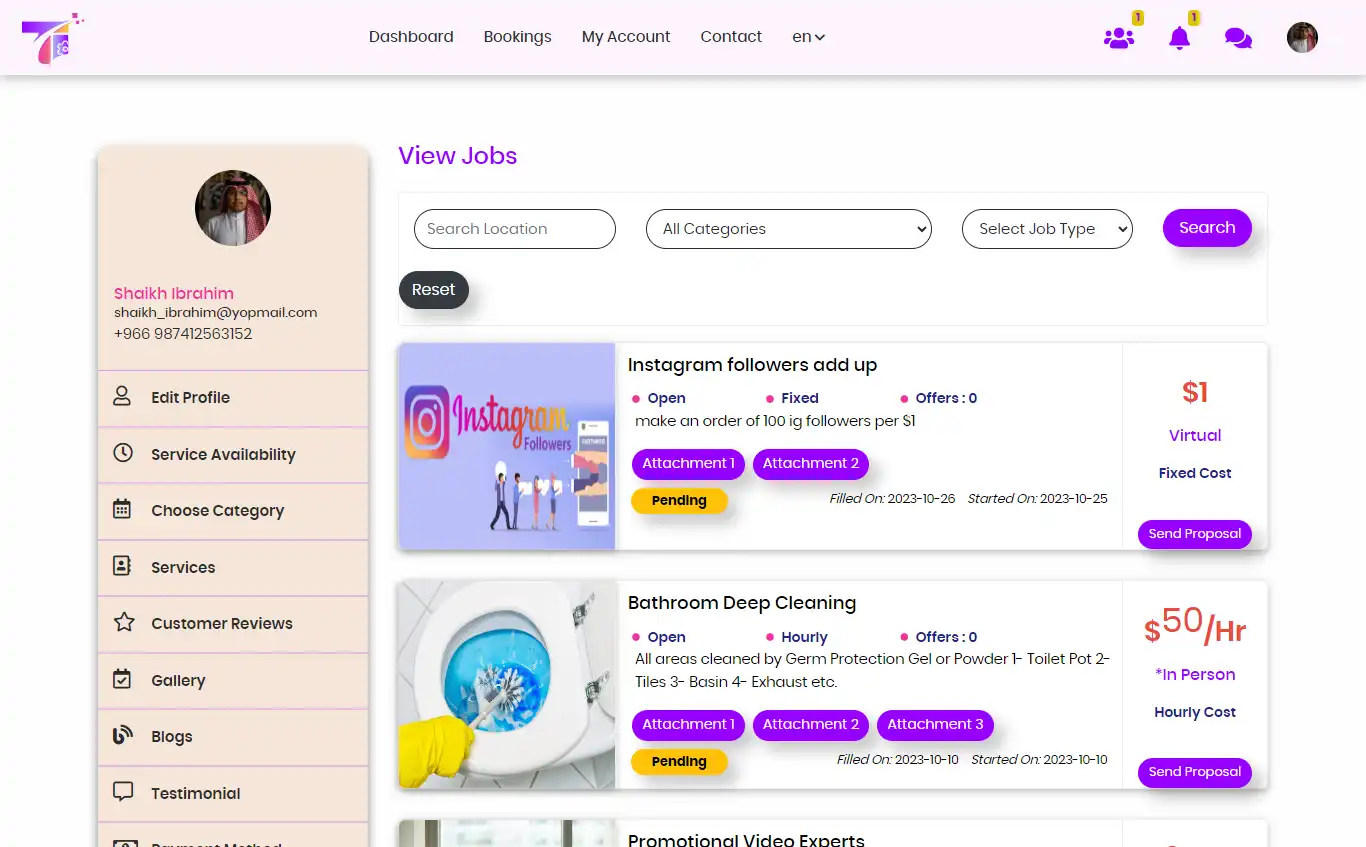Expand the language selector showing en
The image size is (1366, 847).
click(x=808, y=36)
